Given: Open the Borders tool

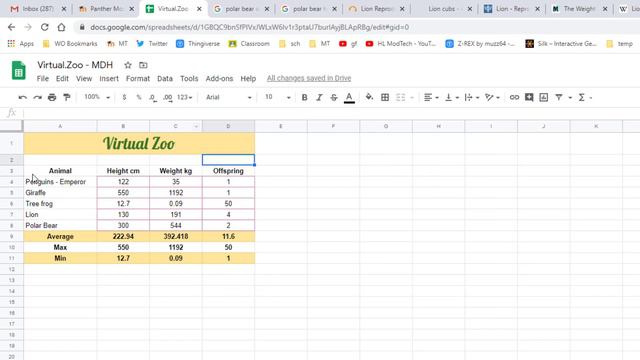Looking at the screenshot, I should pyautogui.click(x=384, y=97).
